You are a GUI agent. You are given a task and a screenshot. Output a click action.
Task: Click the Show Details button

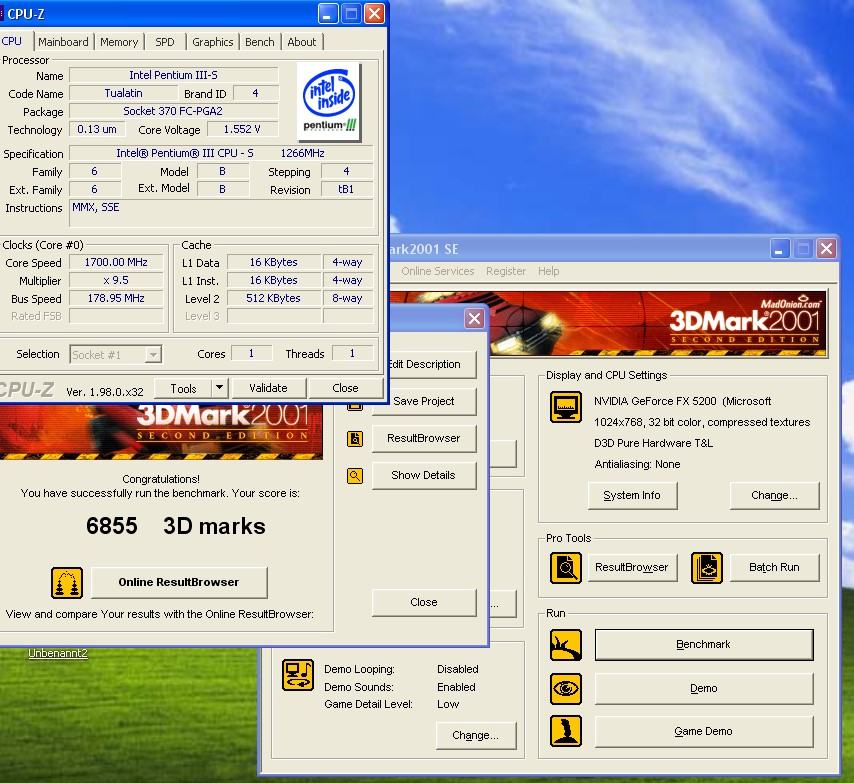[x=424, y=475]
